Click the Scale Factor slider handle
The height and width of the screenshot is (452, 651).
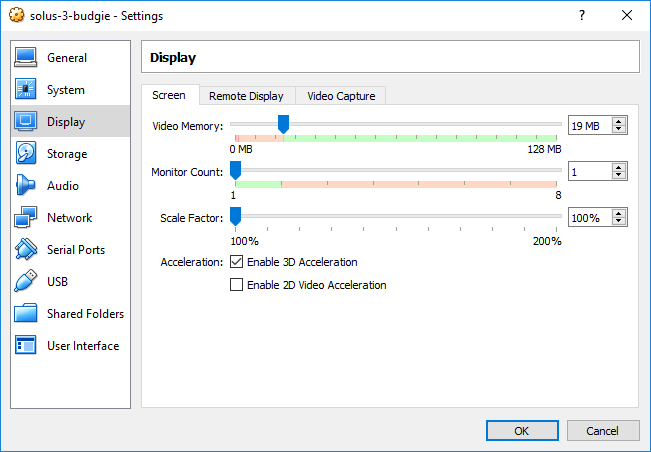coord(235,217)
